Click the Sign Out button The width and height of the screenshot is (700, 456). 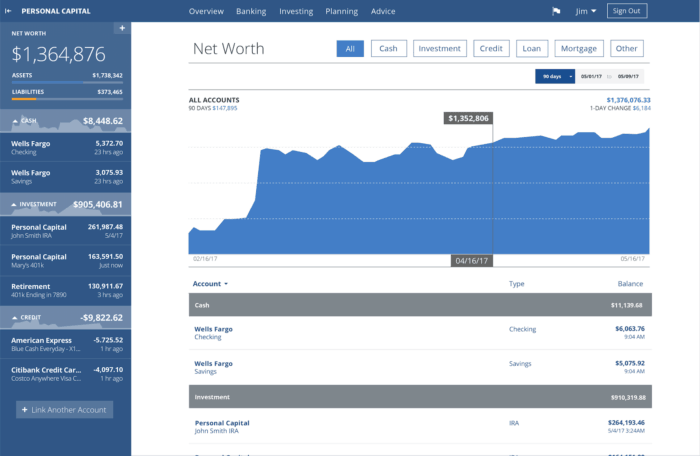[627, 11]
